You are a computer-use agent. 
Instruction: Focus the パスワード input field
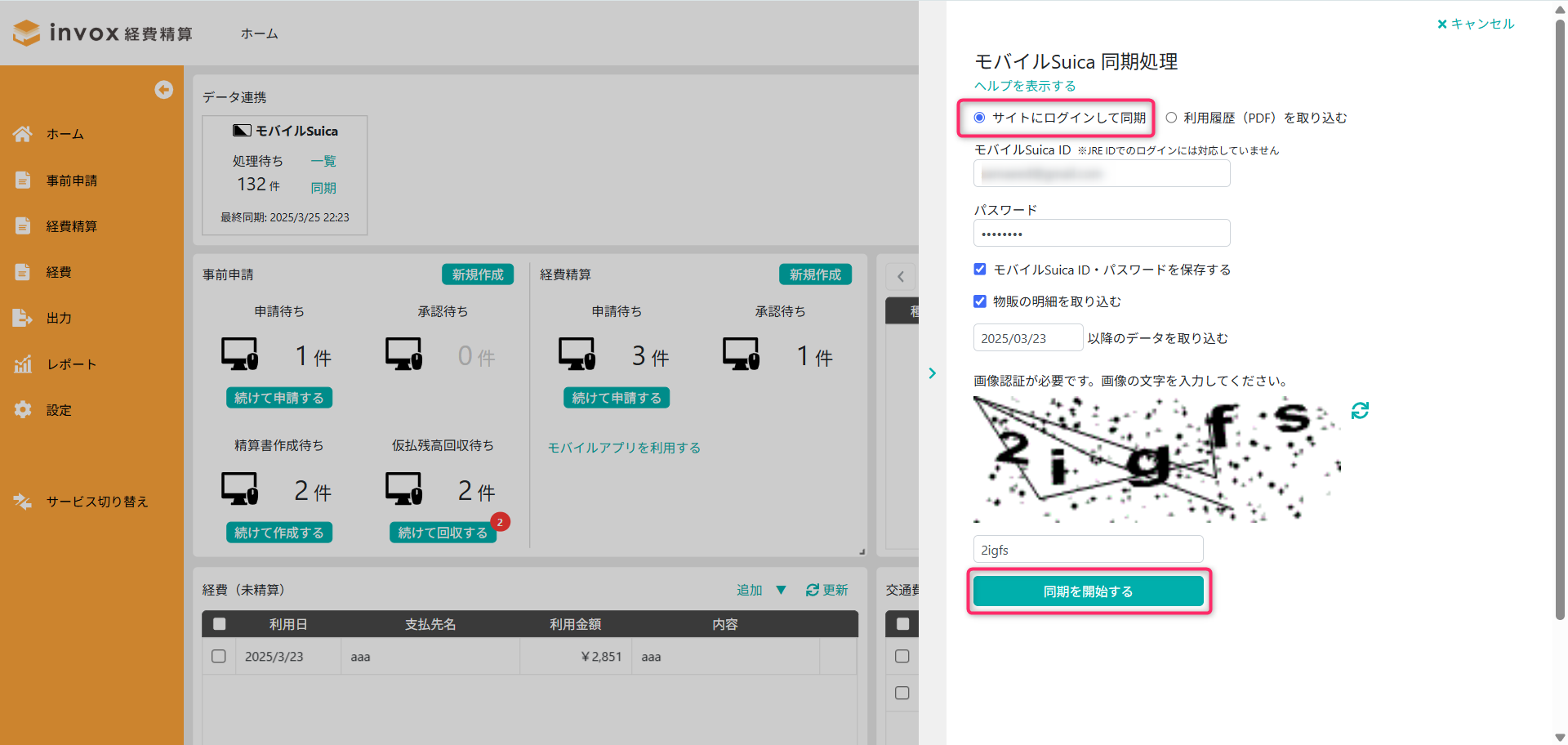click(x=1102, y=233)
